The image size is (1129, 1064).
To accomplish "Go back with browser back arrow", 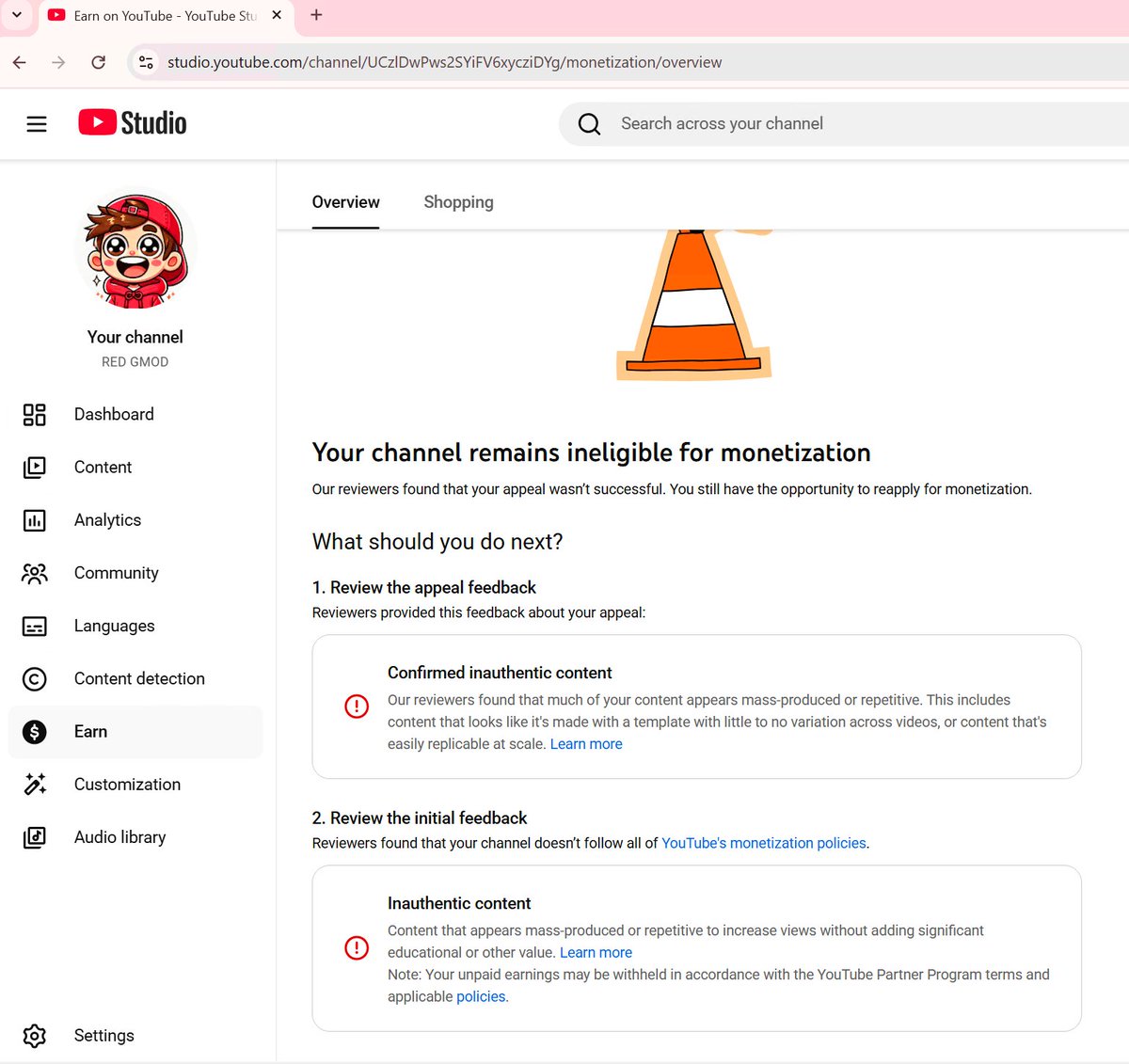I will 20,62.
